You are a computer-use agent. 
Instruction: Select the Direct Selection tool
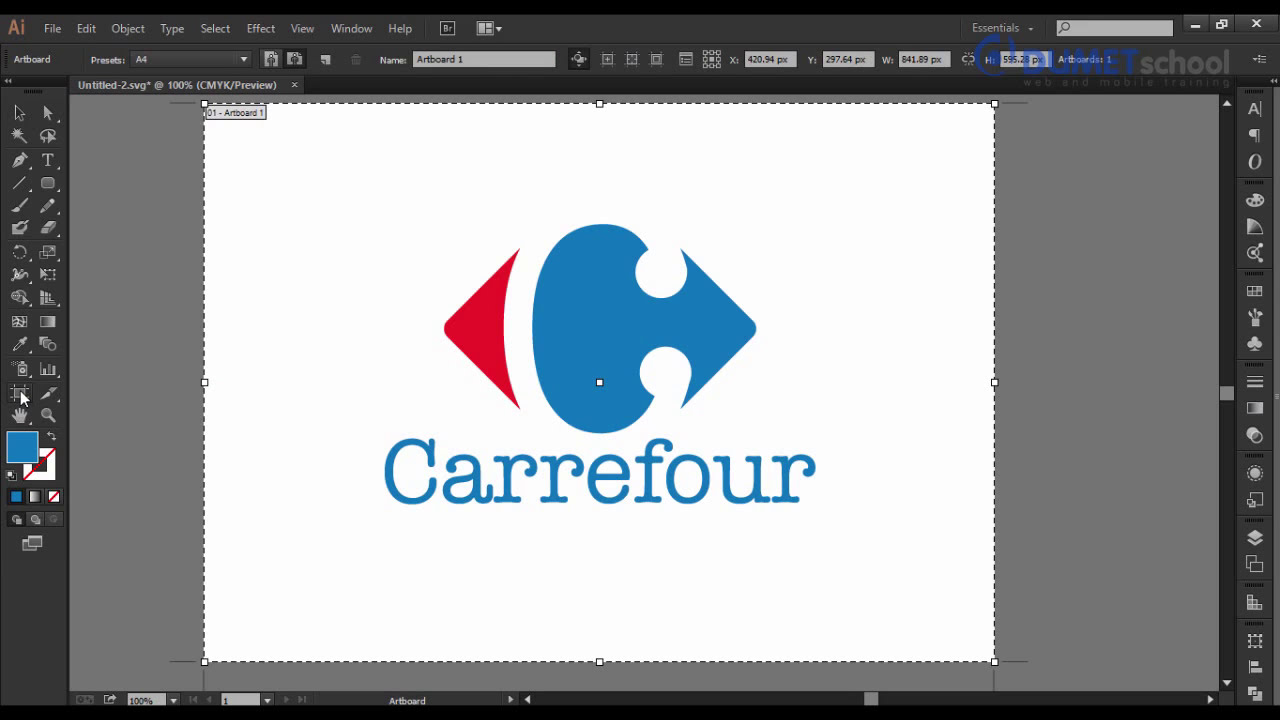(x=47, y=113)
